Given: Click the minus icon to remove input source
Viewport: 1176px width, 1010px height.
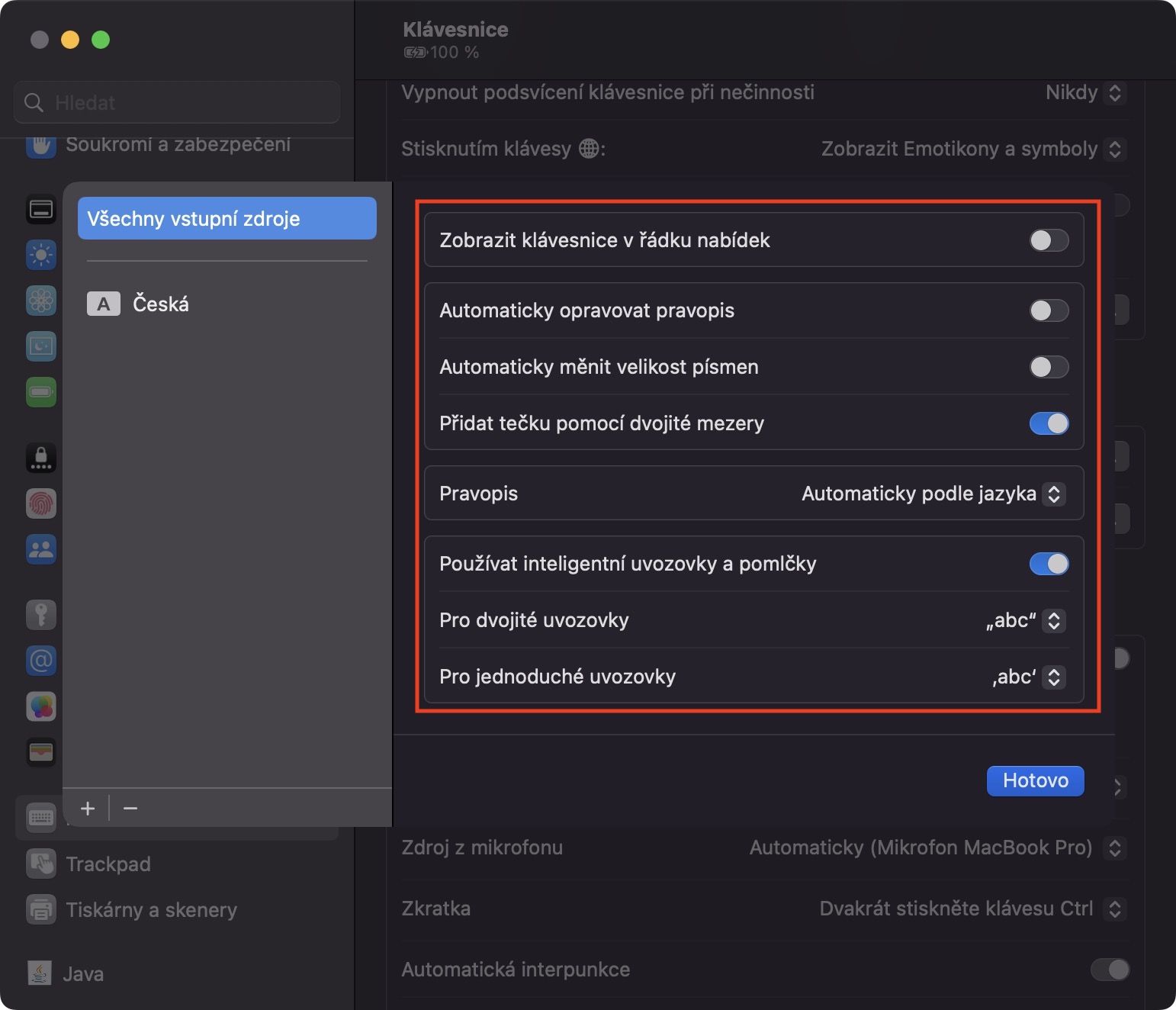Looking at the screenshot, I should click(x=130, y=809).
